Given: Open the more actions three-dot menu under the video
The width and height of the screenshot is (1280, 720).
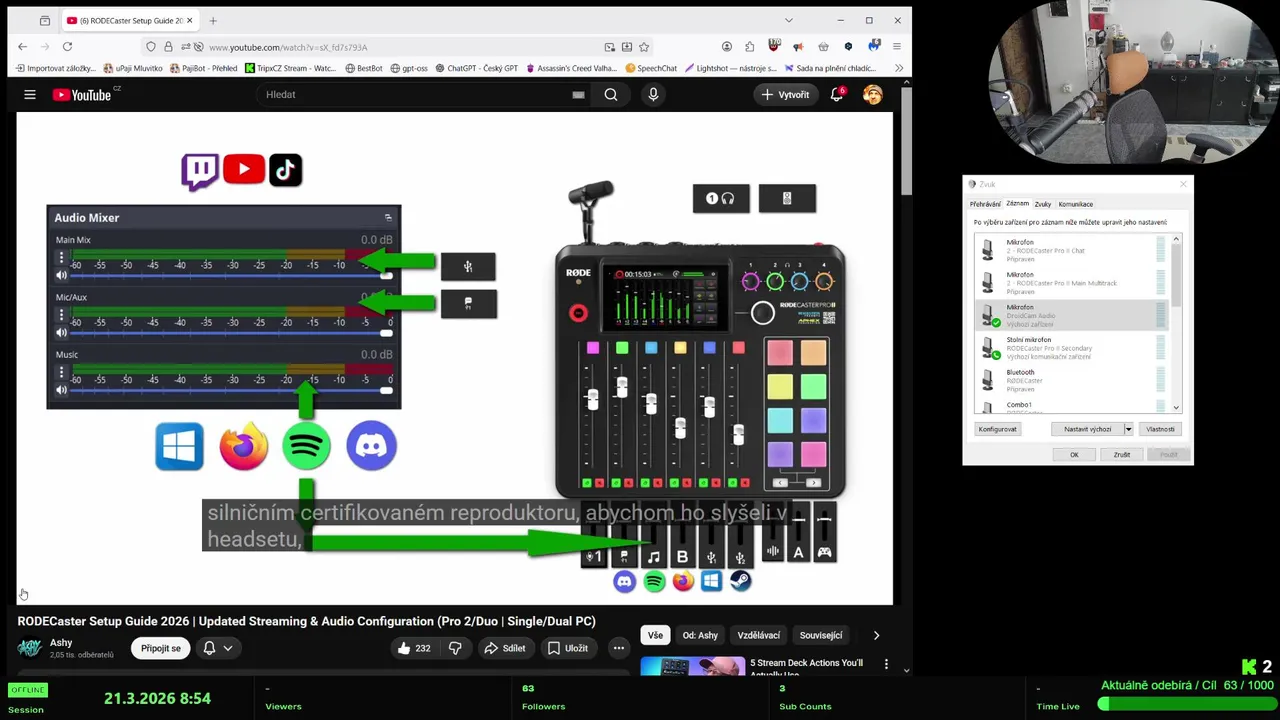Looking at the screenshot, I should (619, 648).
